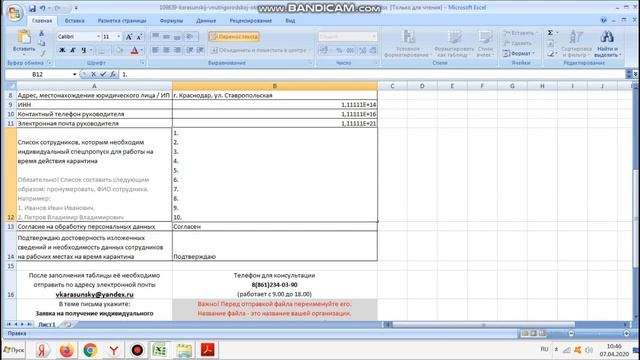Screen dimensions: 640x360
Task: Switch to the Вид tab
Action: pos(290,20)
